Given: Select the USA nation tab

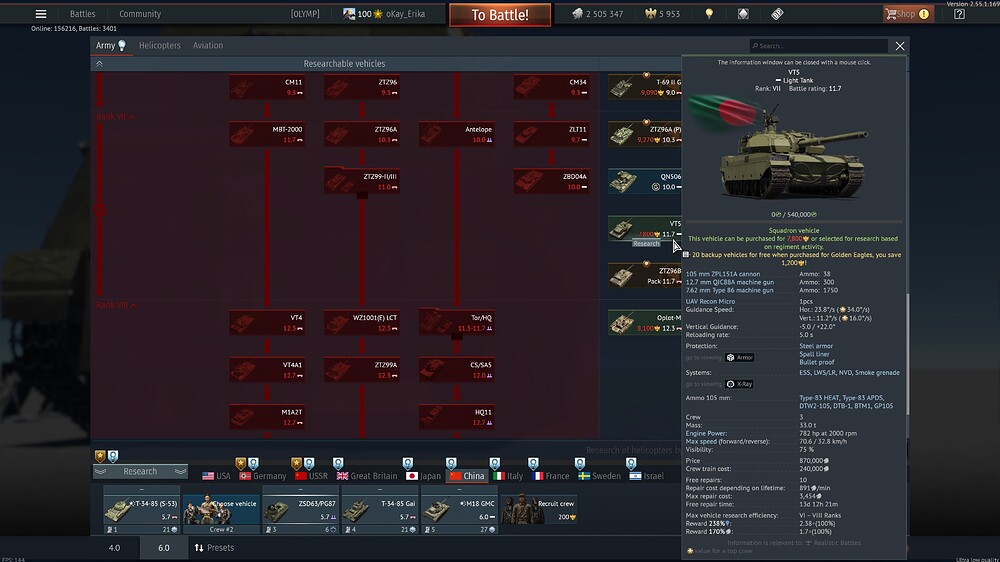Looking at the screenshot, I should (216, 476).
